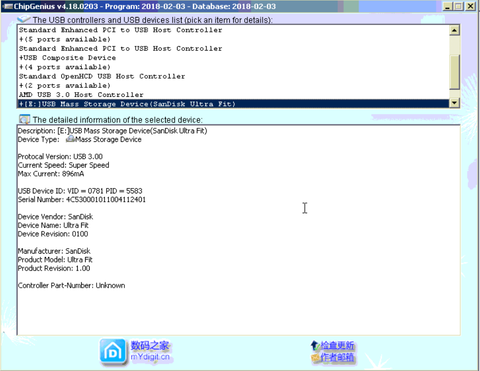Click the detailed information header icon
Viewport: 480px width, 371px height.
pos(24,119)
